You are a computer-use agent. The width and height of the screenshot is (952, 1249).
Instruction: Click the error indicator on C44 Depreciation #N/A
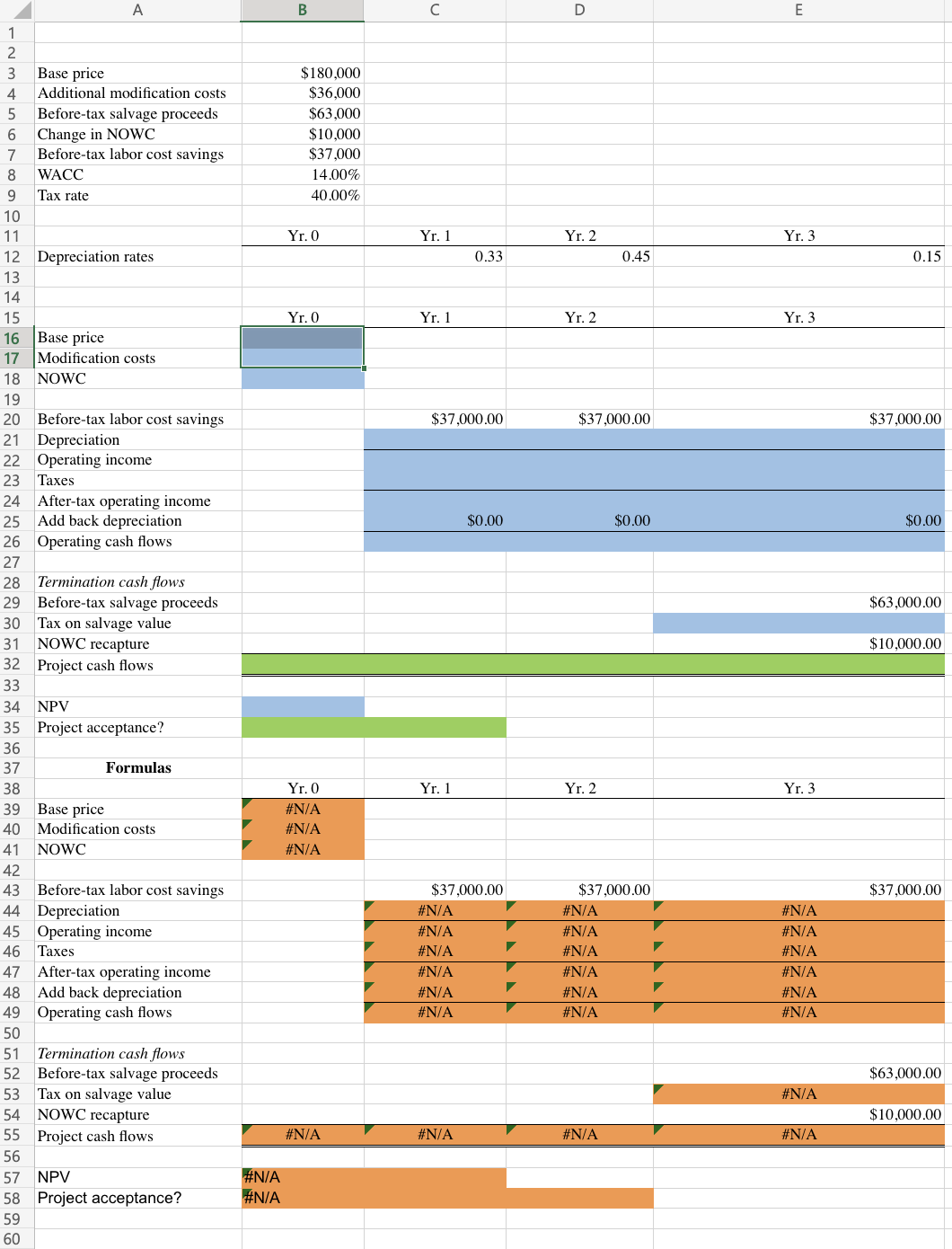pyautogui.click(x=367, y=905)
